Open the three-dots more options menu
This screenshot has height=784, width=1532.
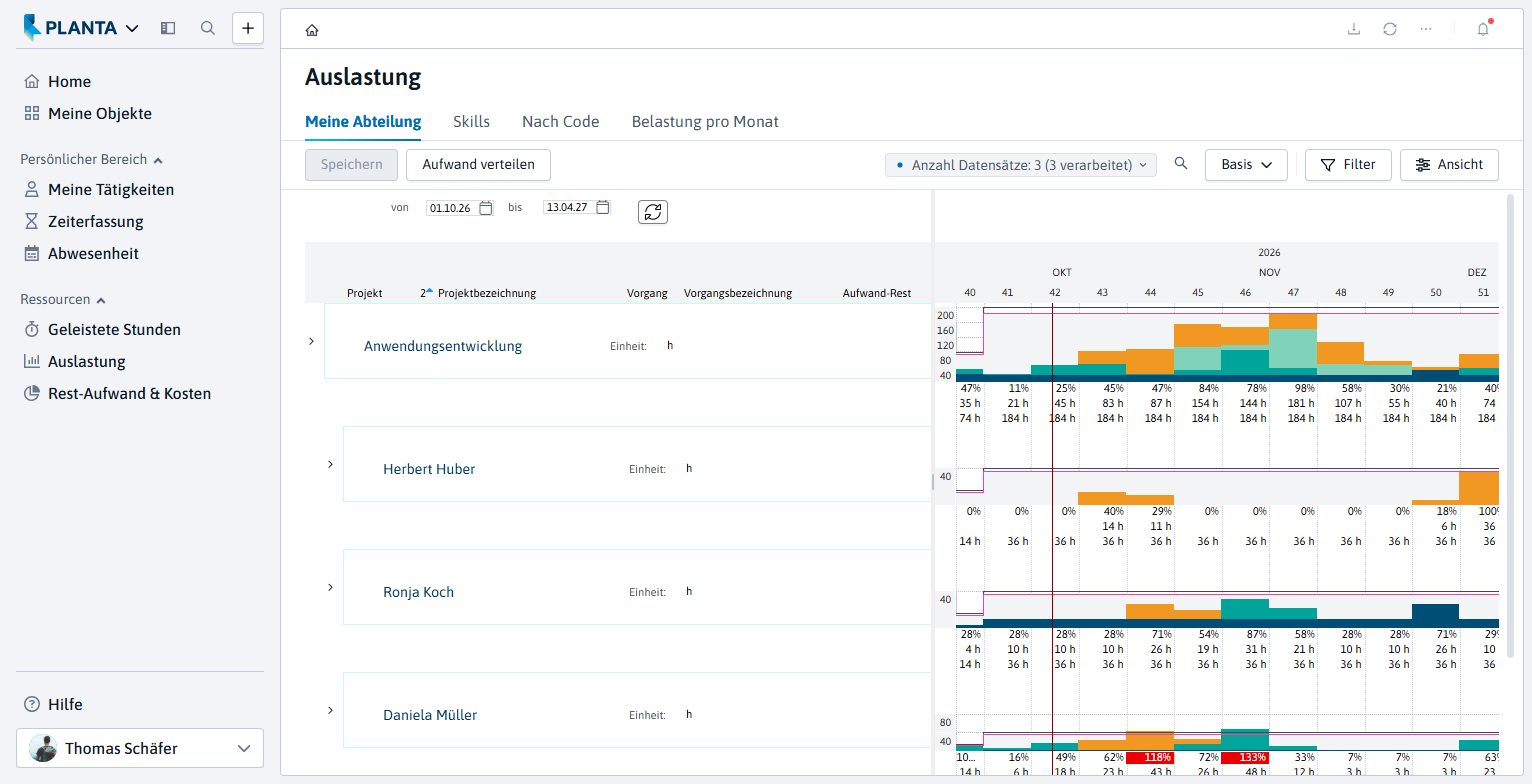1426,29
